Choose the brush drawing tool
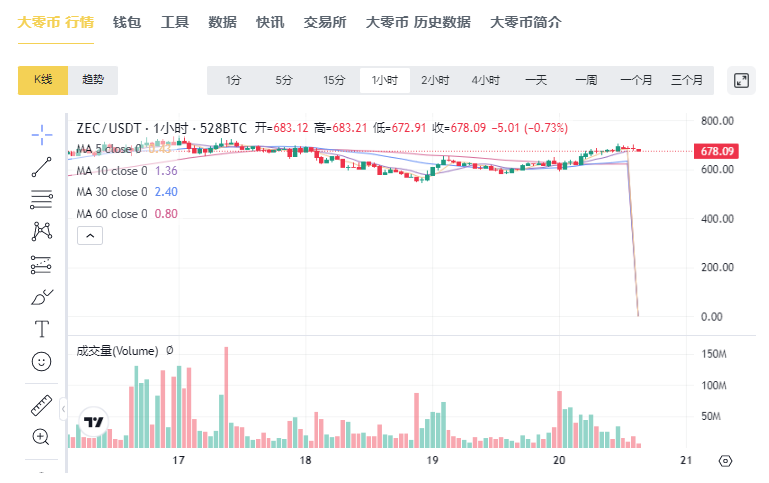The height and width of the screenshot is (483, 769). pyautogui.click(x=41, y=297)
